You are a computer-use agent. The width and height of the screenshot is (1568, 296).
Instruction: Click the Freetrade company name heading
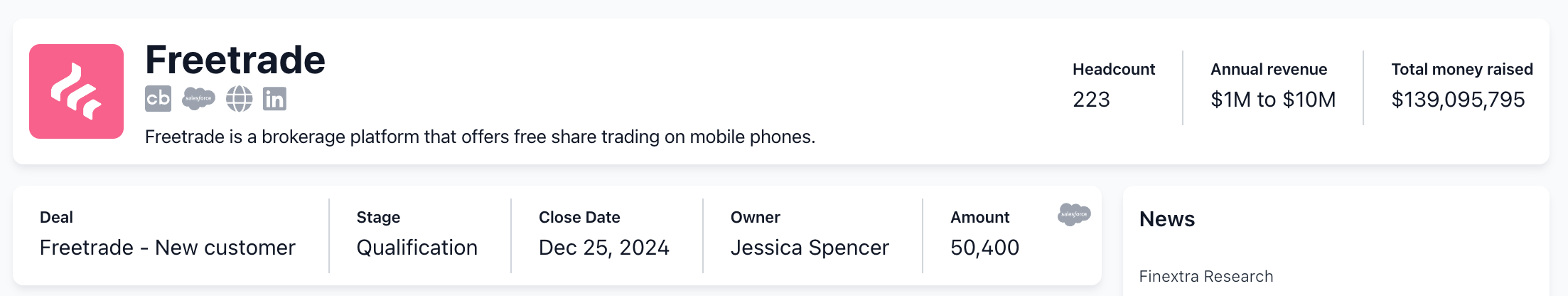pos(235,60)
